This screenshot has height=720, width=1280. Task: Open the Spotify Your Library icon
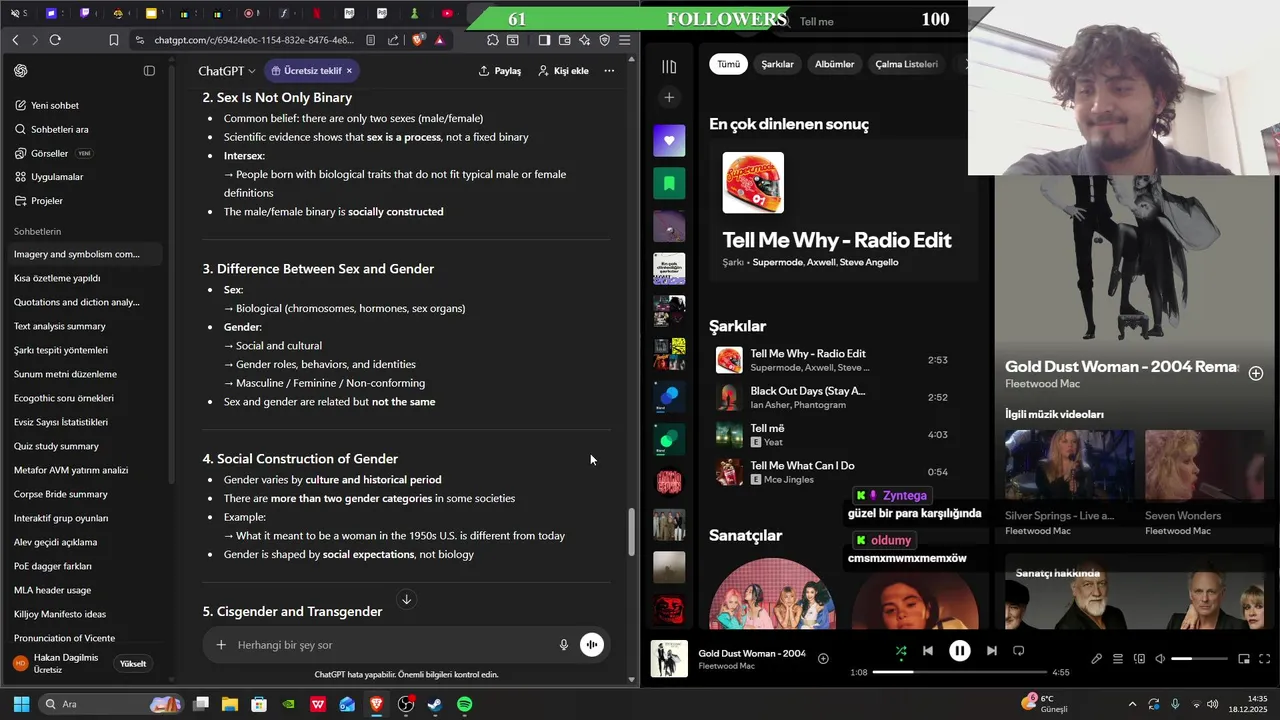click(669, 66)
